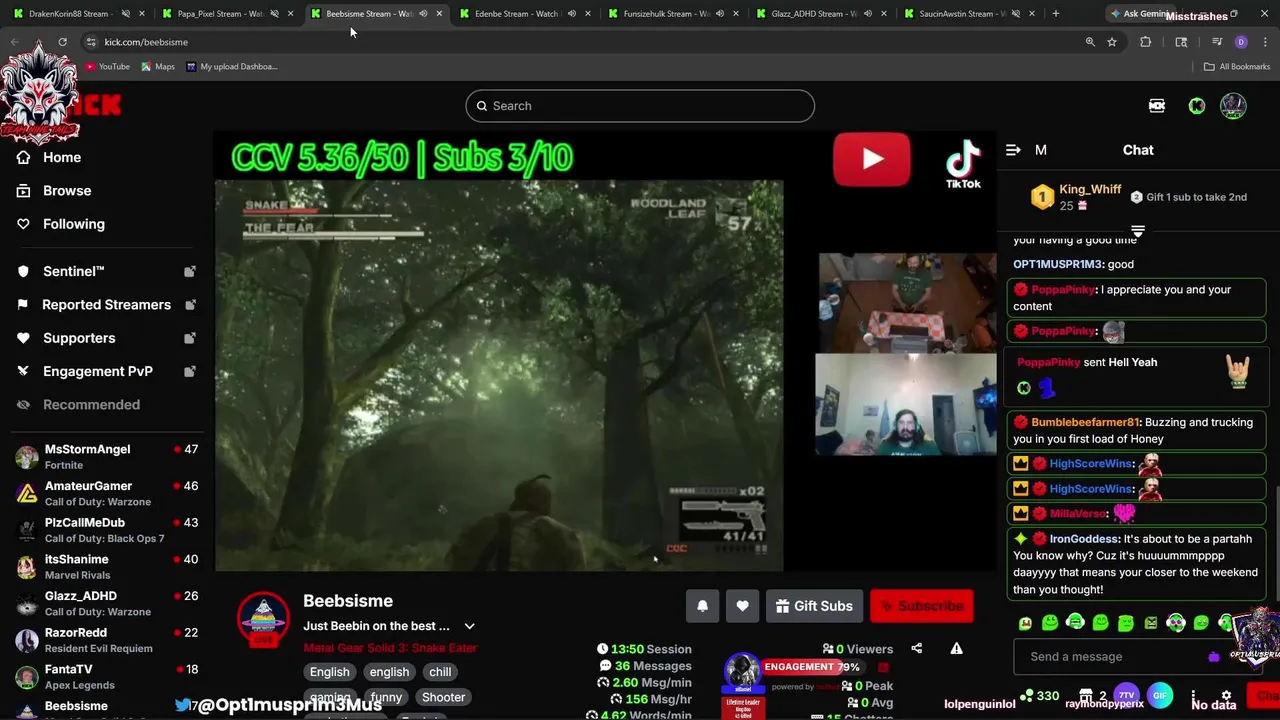This screenshot has width=1280, height=720.
Task: Click the purple emote picker icon in message box
Action: 1214,657
